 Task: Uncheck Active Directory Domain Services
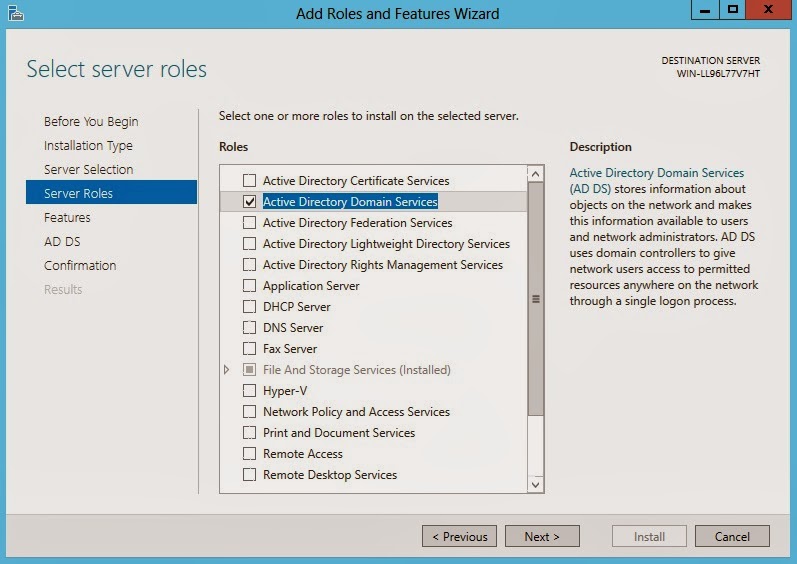[249, 202]
